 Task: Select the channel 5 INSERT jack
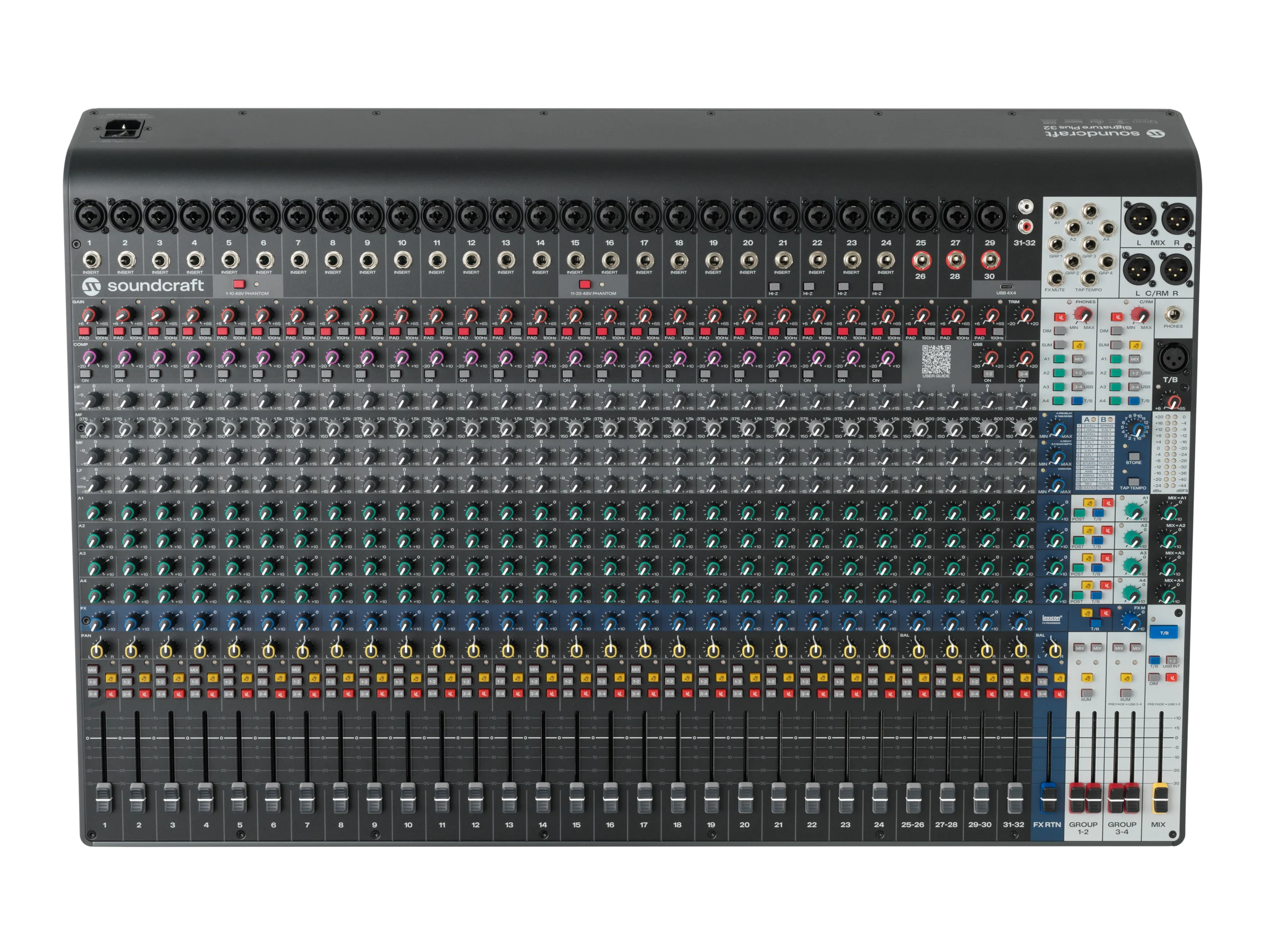click(x=230, y=260)
